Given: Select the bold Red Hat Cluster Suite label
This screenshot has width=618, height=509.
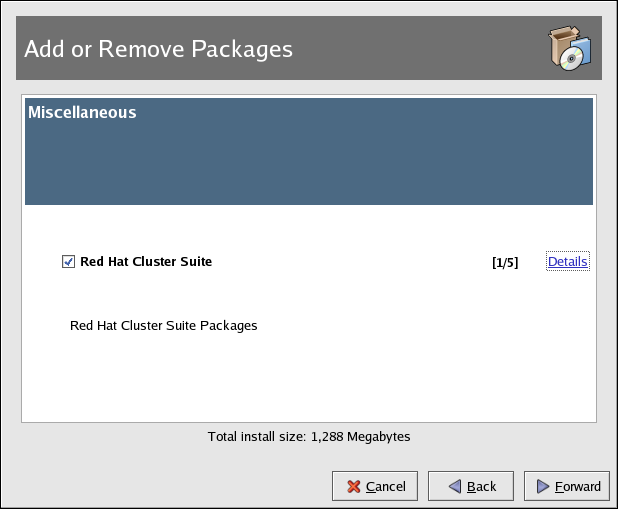Looking at the screenshot, I should 146,262.
